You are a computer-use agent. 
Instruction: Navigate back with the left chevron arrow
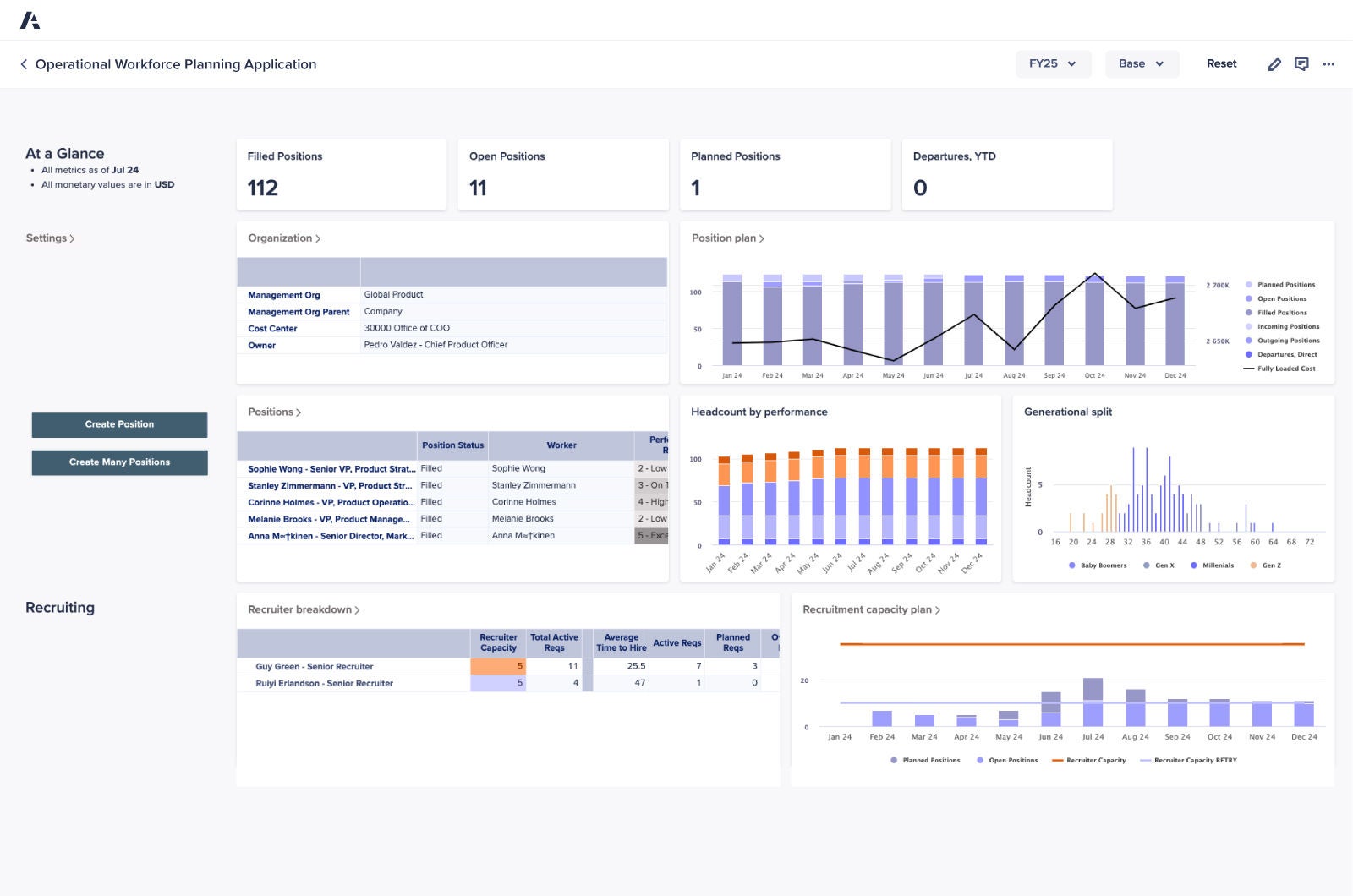click(23, 64)
